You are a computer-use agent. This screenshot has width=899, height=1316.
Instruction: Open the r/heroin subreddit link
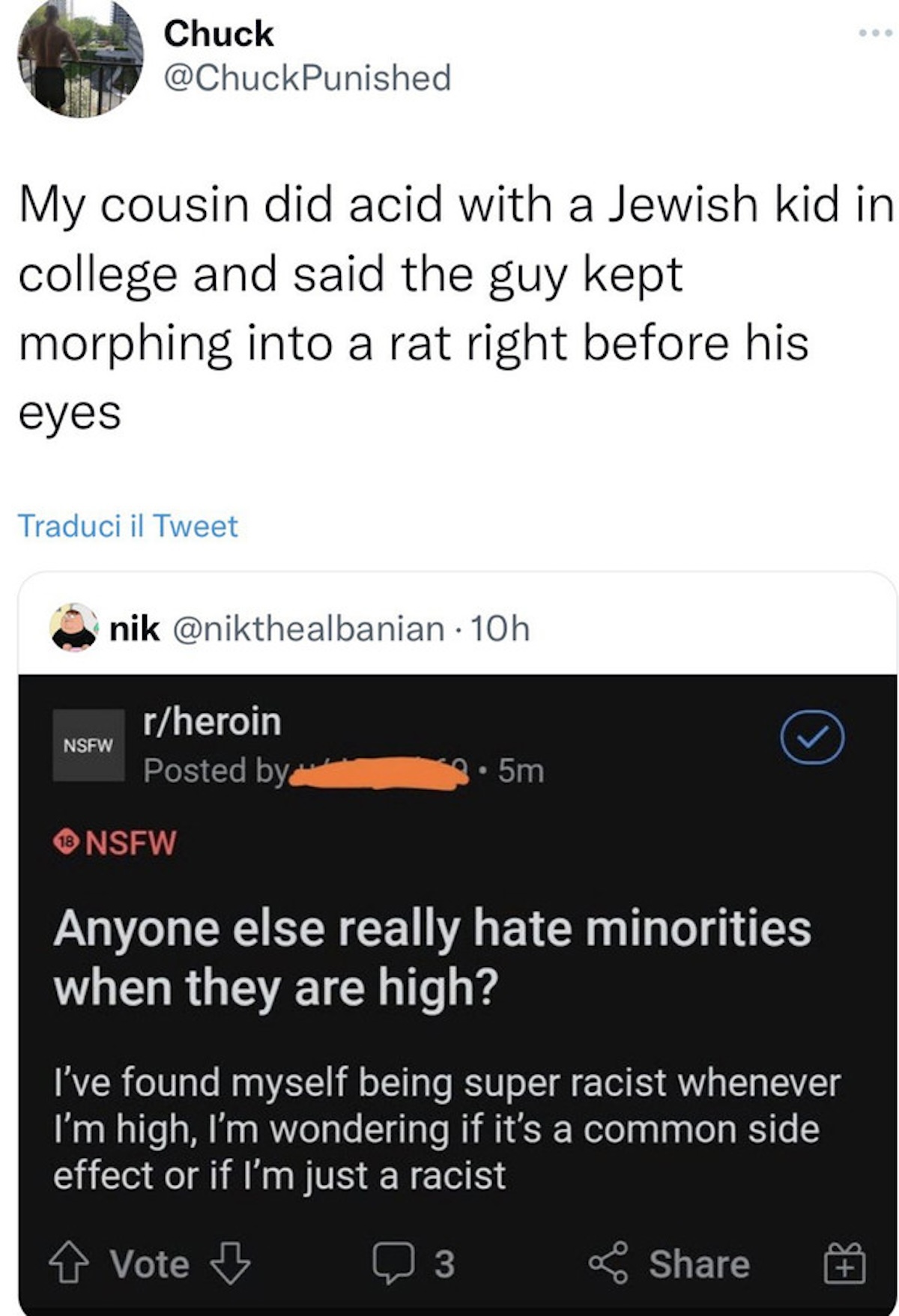click(x=213, y=721)
